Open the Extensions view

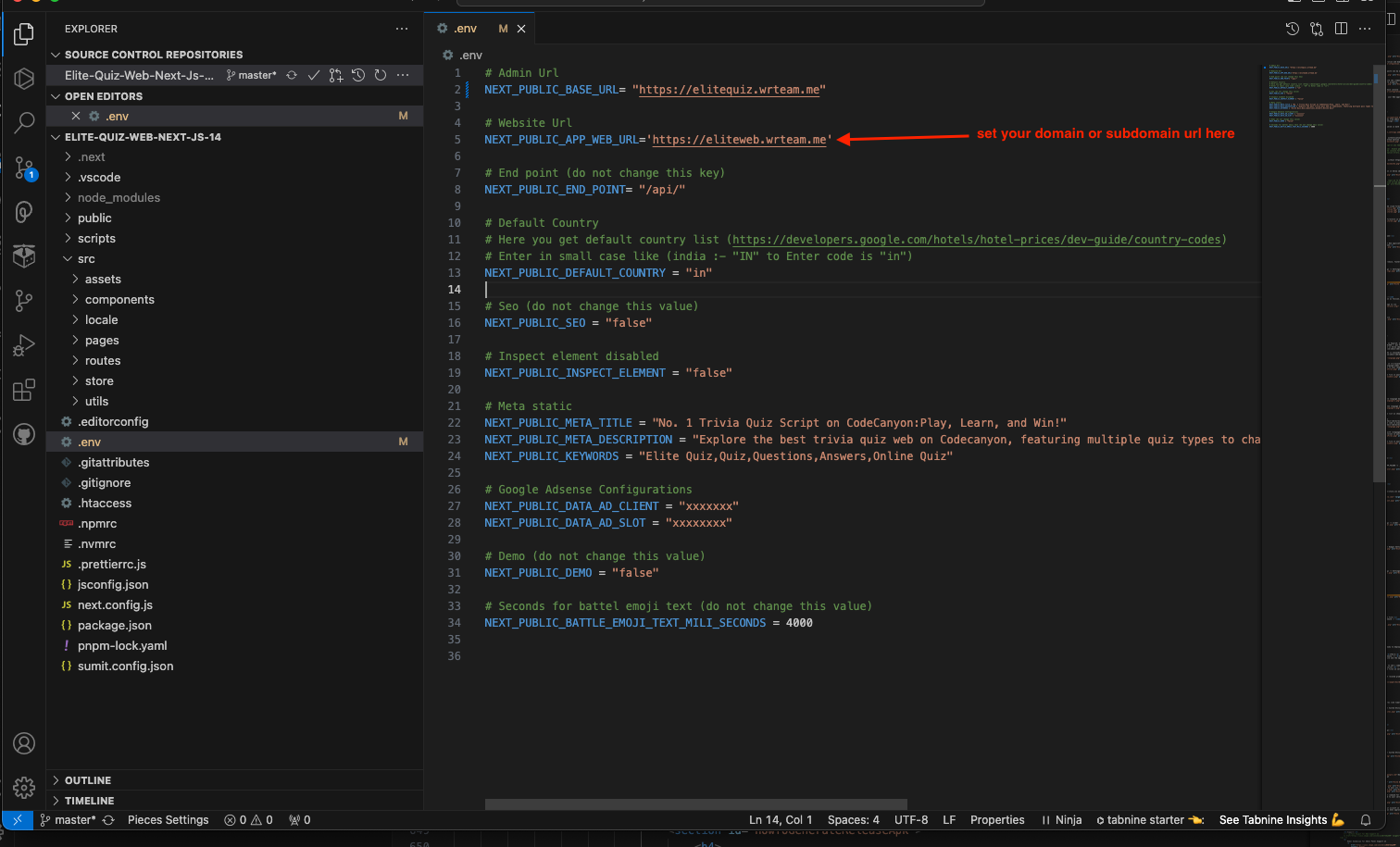click(x=24, y=390)
